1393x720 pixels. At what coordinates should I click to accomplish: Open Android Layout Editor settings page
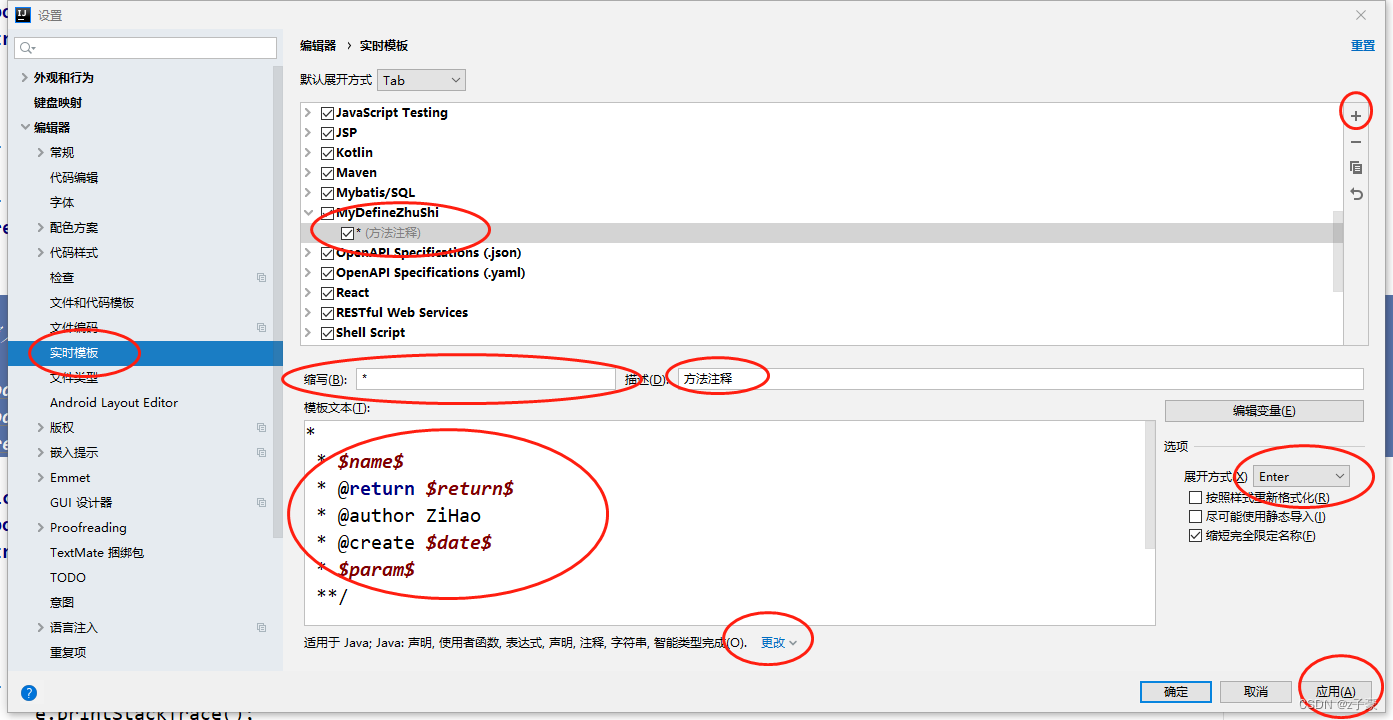[114, 403]
